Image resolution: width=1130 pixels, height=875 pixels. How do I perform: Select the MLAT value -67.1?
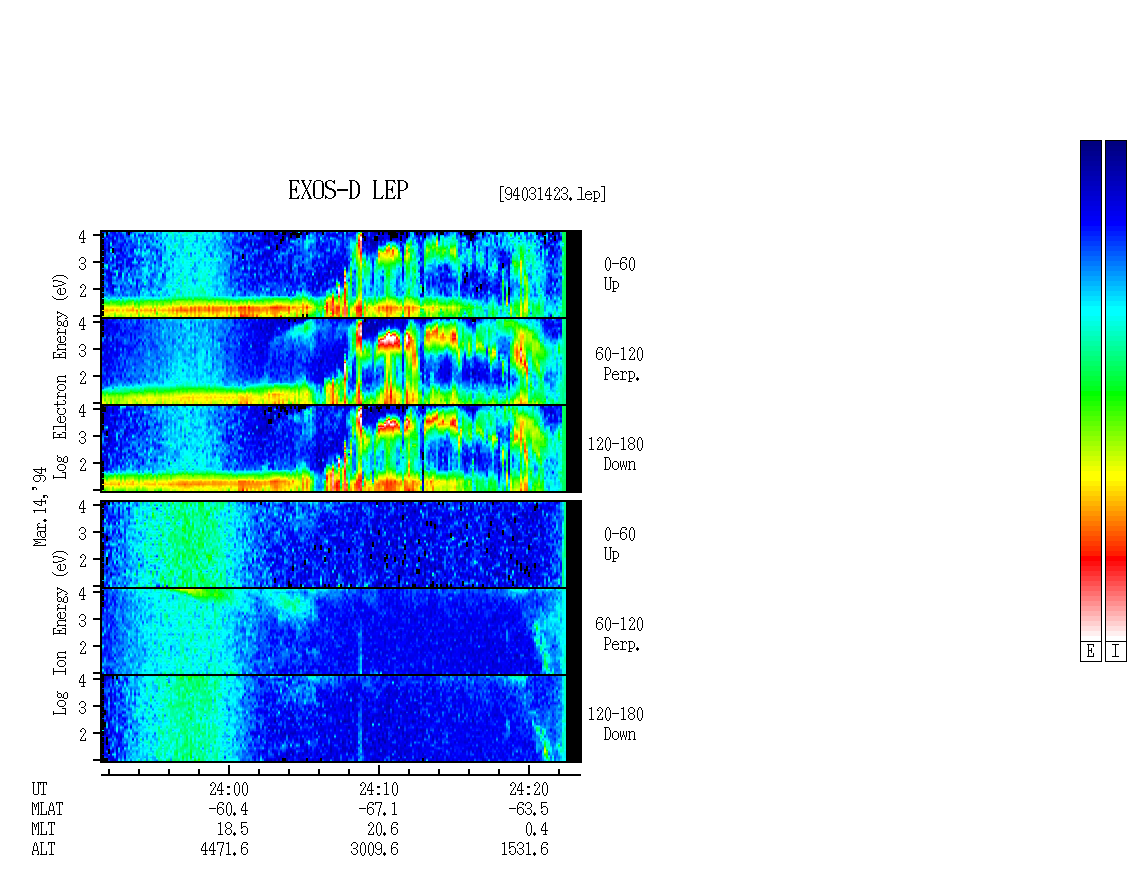378,809
